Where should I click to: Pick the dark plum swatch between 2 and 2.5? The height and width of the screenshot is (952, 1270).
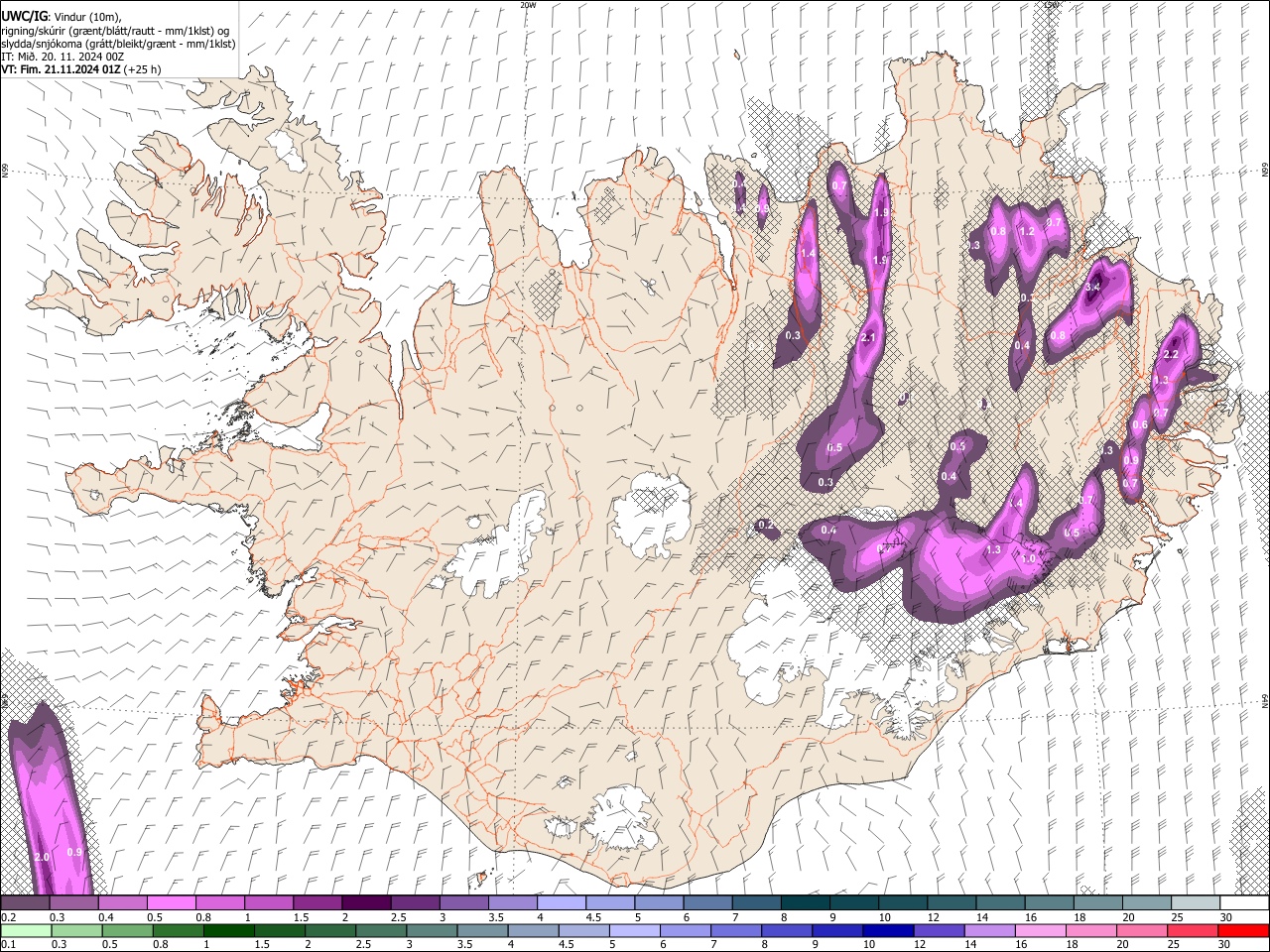366,903
